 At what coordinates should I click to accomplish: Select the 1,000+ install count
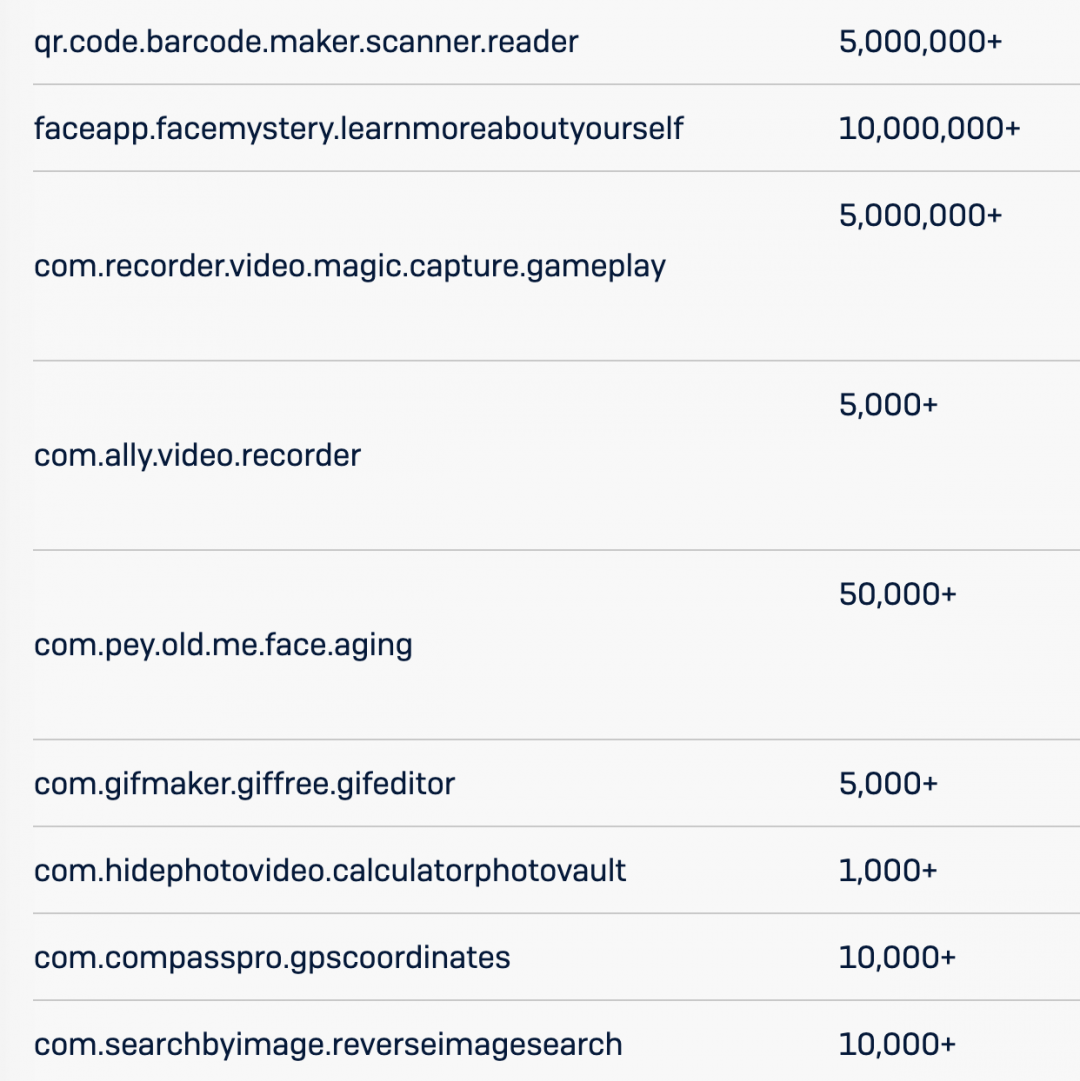[x=888, y=870]
